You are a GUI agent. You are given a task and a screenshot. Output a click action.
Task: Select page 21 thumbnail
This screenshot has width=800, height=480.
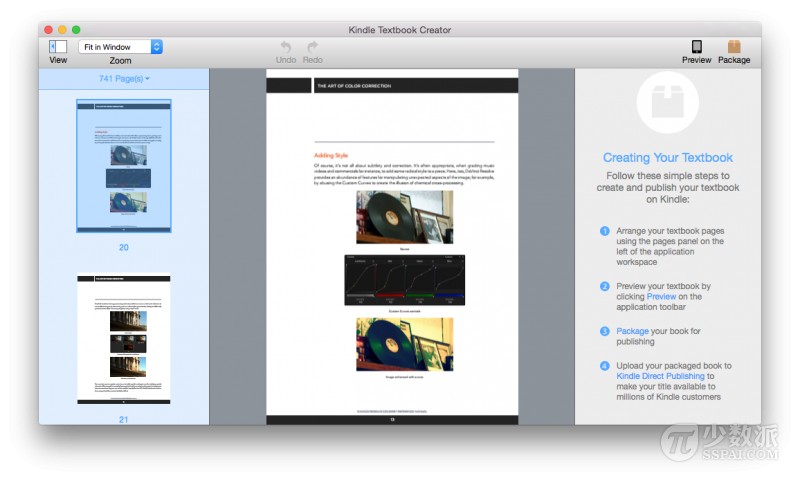tap(123, 340)
